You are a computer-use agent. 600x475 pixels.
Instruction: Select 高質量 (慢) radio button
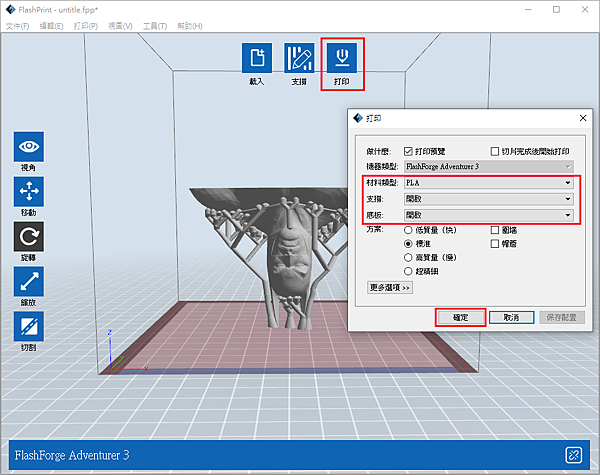click(408, 257)
